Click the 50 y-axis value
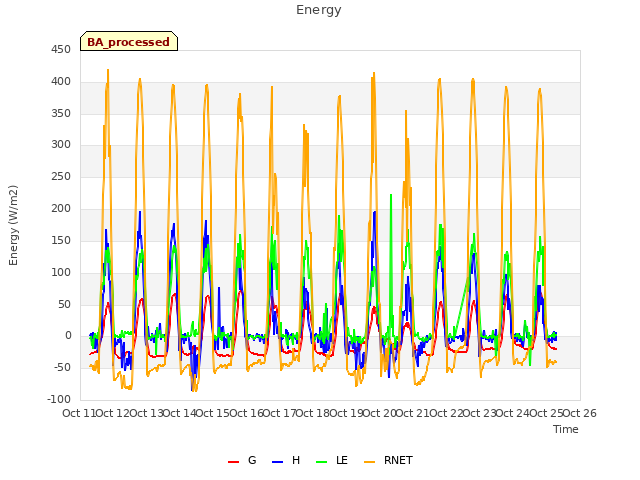 coord(64,304)
